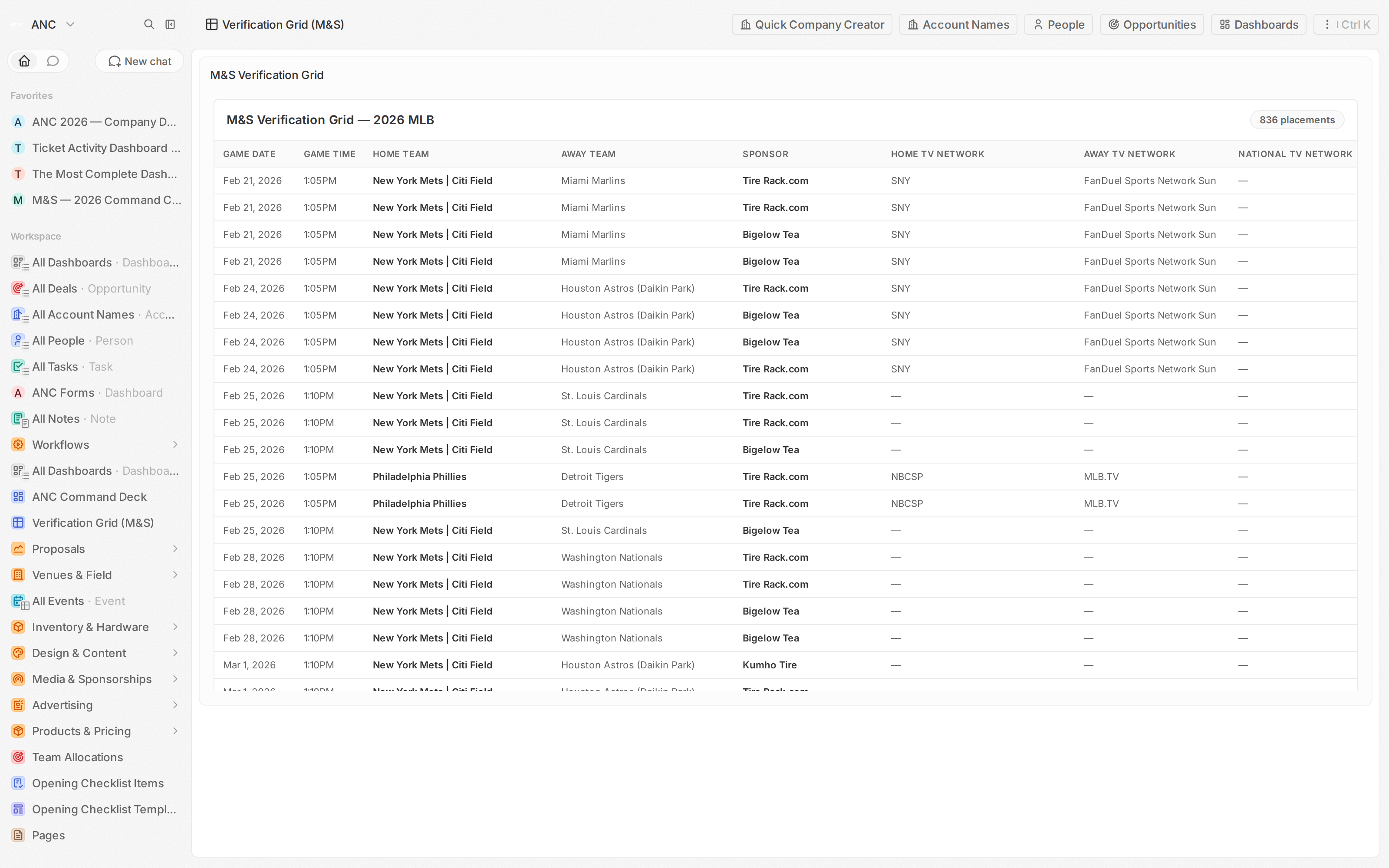Click the first Philadelphia Phillies home team cell
This screenshot has height=868, width=1389.
(x=419, y=477)
